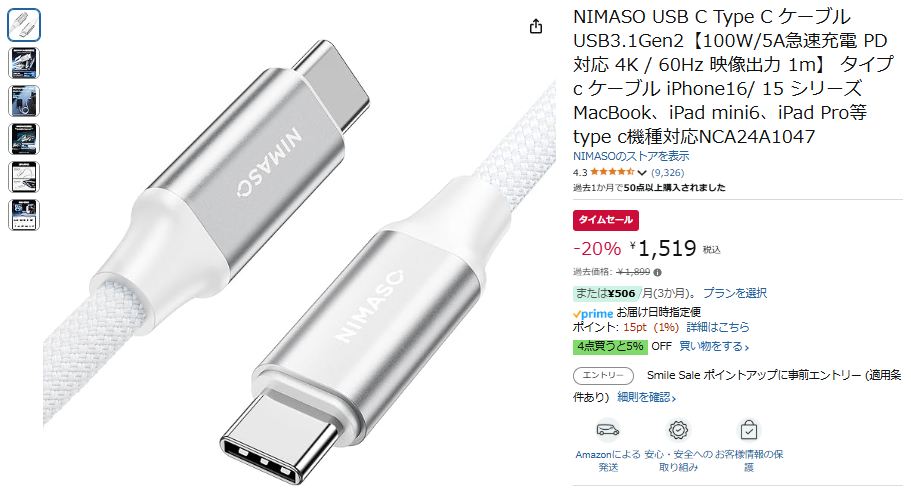Viewport: 911px width, 497px height.
Task: Open the NIMASO store link
Action: pos(631,156)
